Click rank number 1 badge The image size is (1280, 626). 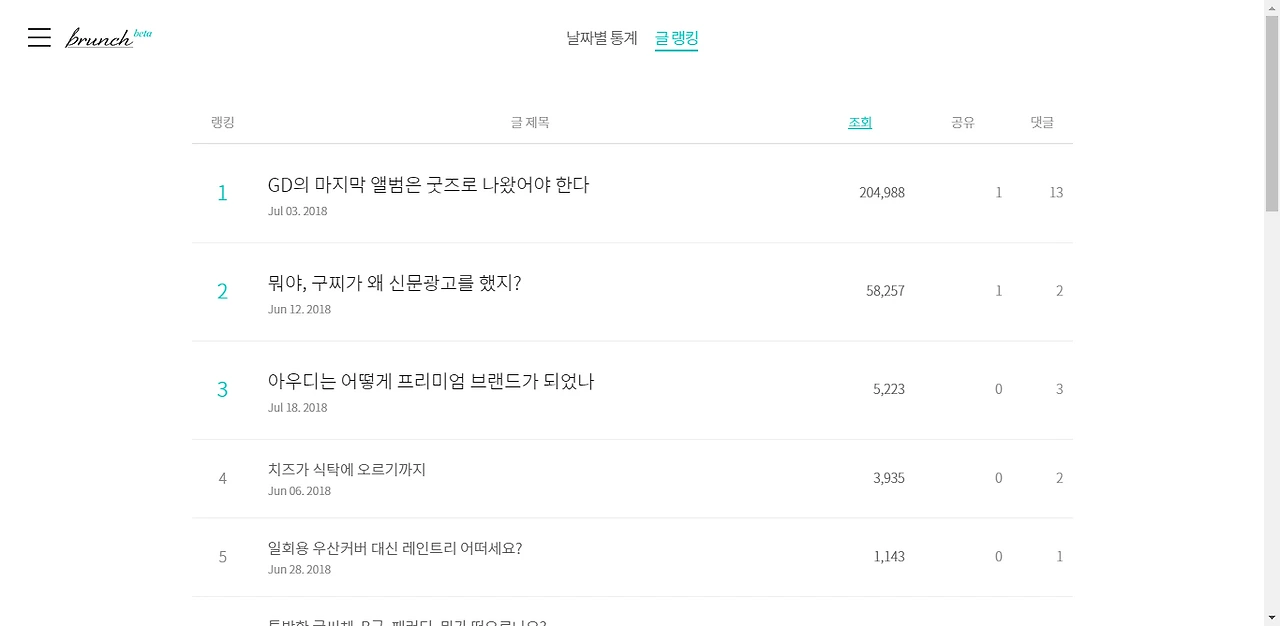click(222, 193)
